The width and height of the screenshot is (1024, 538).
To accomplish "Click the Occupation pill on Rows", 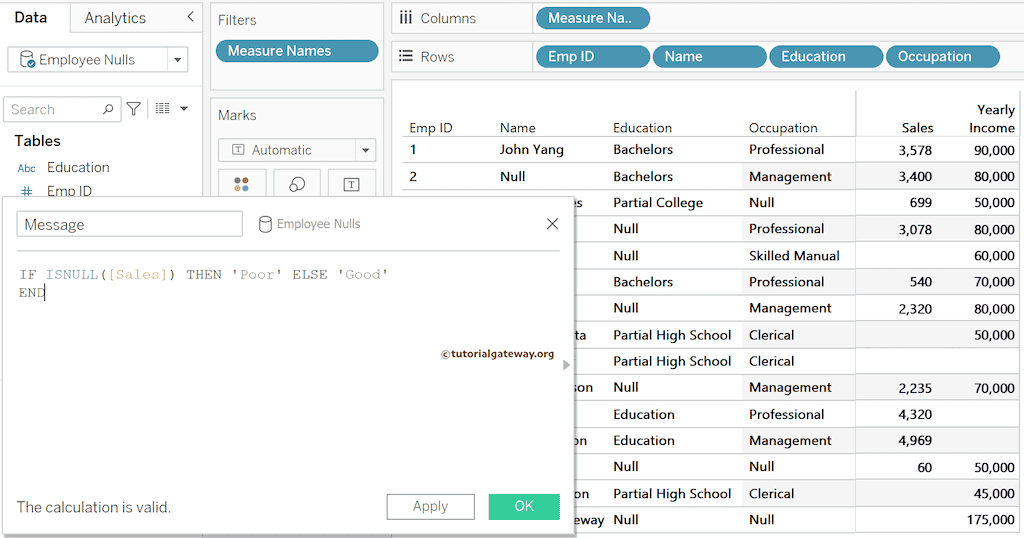I will (x=943, y=57).
